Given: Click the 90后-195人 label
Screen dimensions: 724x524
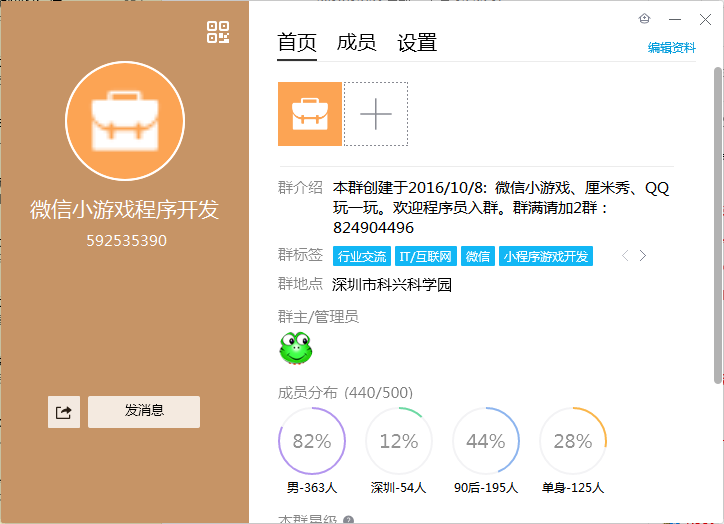Looking at the screenshot, I should pos(486,488).
